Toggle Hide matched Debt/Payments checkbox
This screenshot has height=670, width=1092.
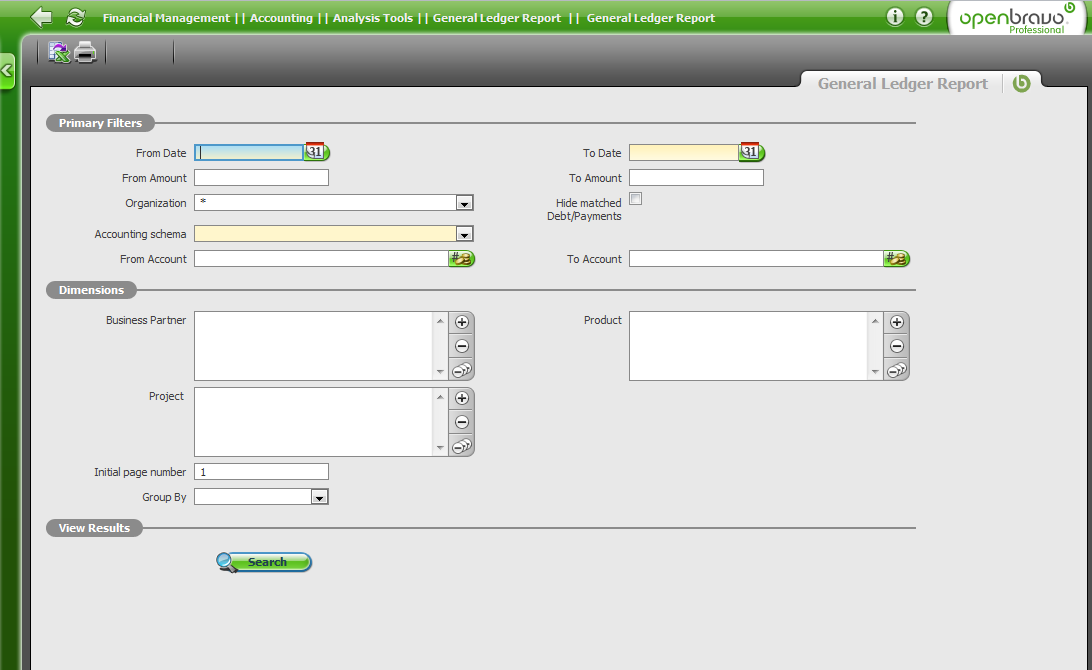[x=636, y=199]
